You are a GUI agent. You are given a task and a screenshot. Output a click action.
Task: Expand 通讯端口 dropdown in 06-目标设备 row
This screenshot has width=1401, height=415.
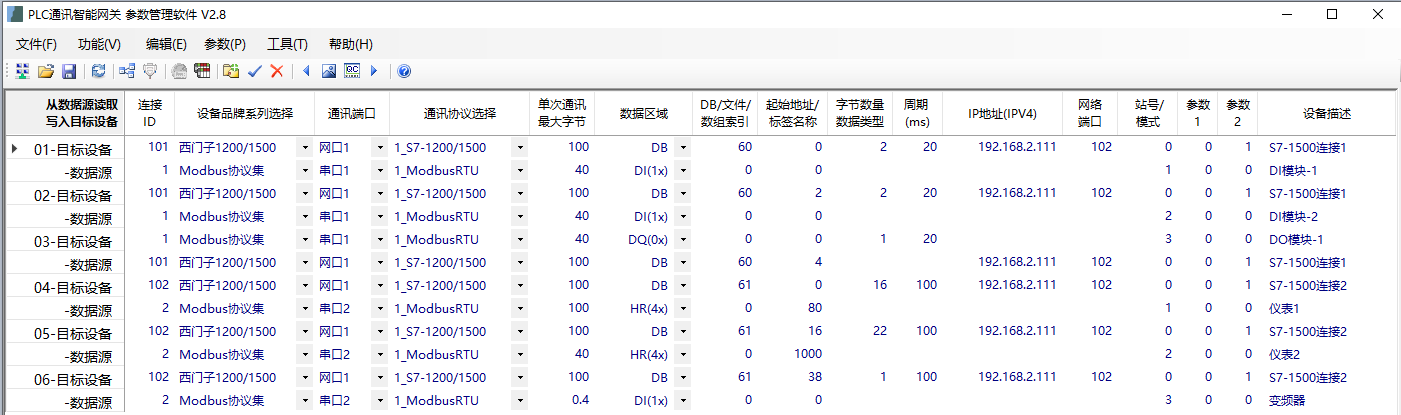click(379, 378)
